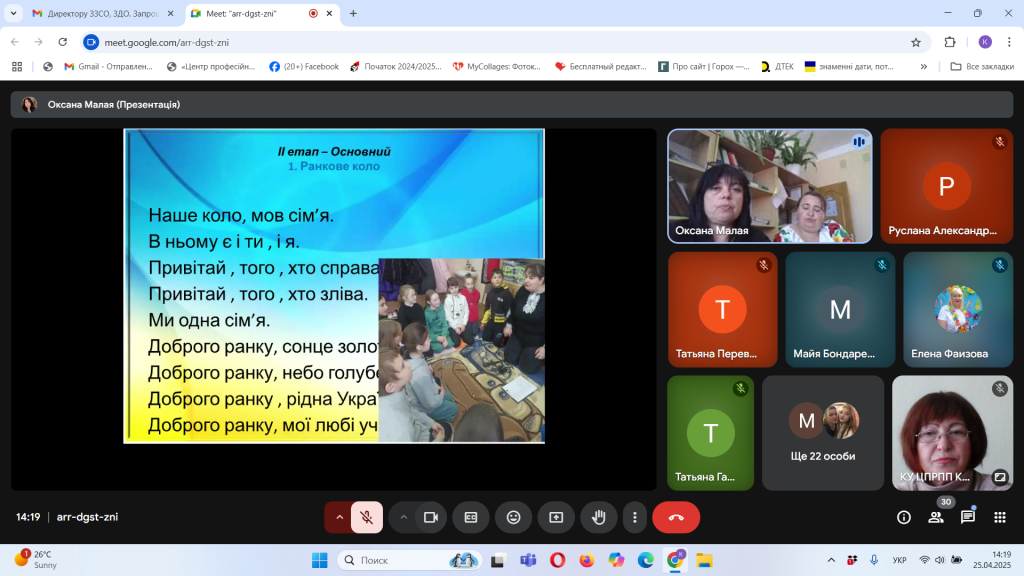
Task: Reload the Meet page
Action: [x=63, y=42]
